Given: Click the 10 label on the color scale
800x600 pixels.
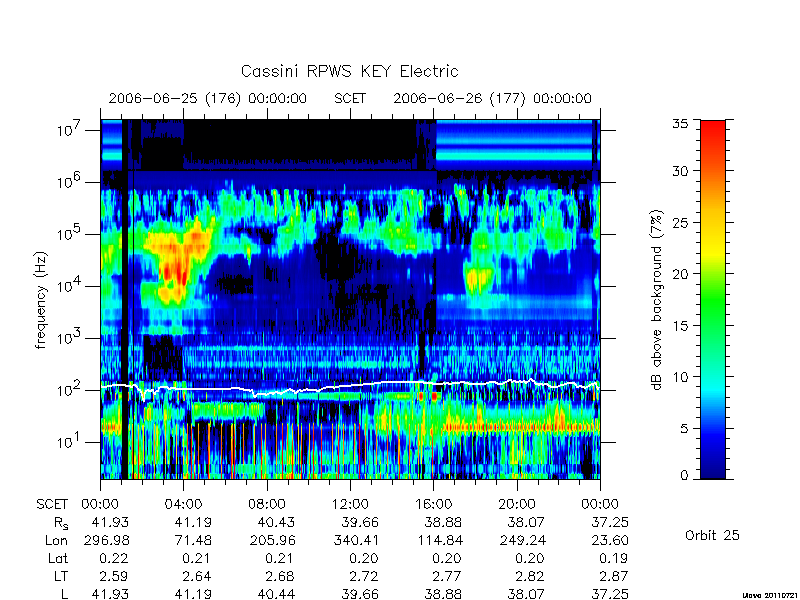Looking at the screenshot, I should [680, 377].
